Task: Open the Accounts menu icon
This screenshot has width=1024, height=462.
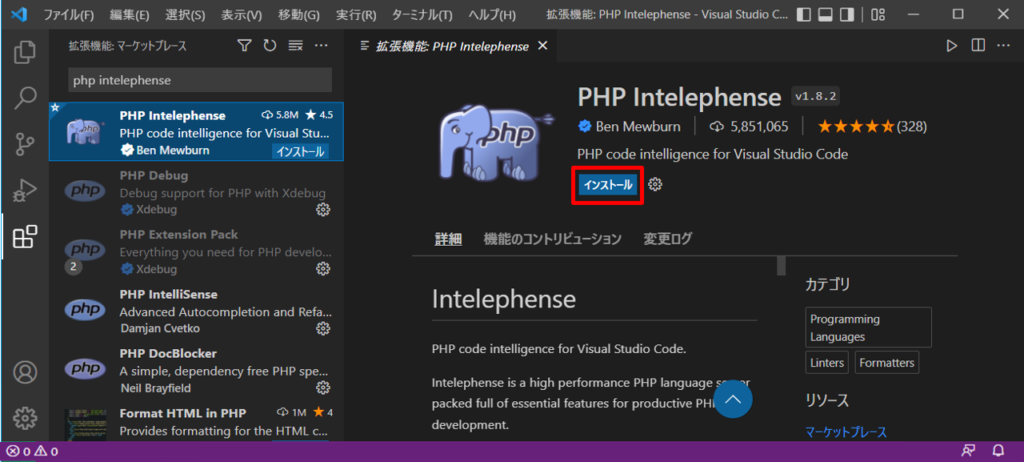Action: 25,372
